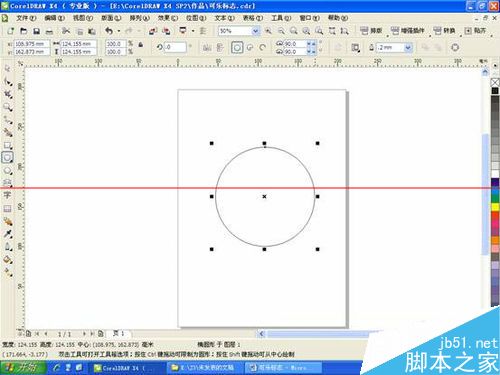Open the wrap paragraph text dropdown
Screen dimensions: 500x375
coord(356,48)
